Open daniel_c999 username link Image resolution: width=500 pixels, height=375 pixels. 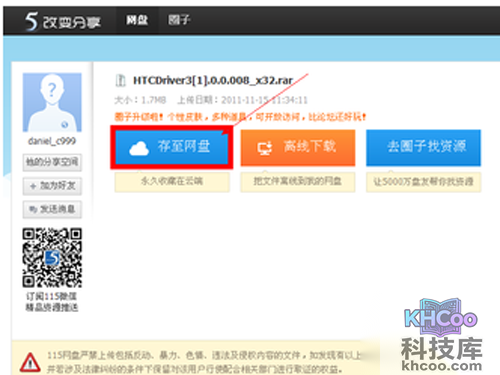52,141
